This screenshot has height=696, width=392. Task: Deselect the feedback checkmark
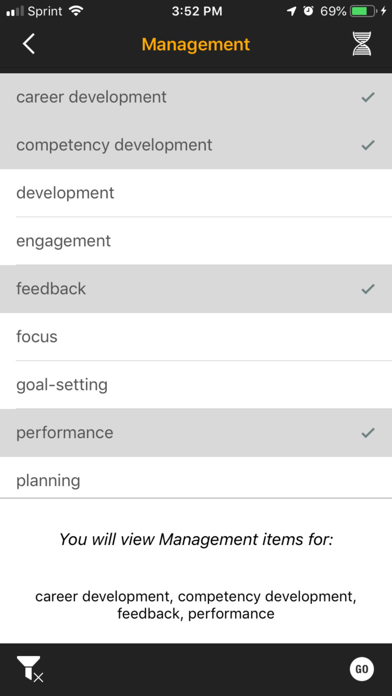[x=368, y=289]
